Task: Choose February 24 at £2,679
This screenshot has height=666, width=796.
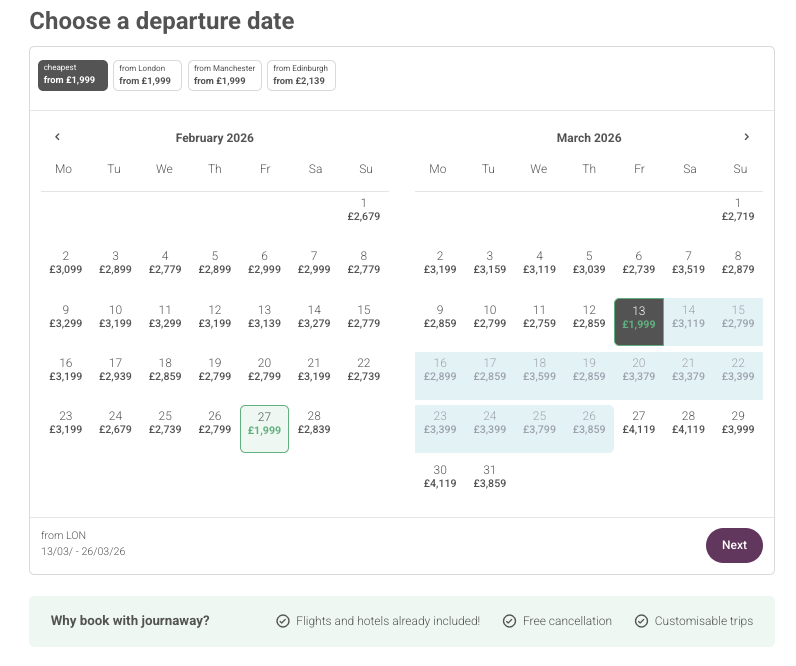Action: 116,422
